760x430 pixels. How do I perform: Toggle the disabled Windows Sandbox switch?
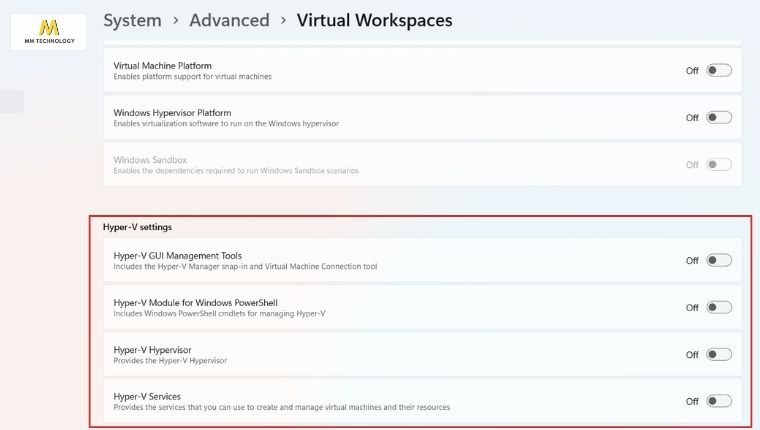(719, 164)
